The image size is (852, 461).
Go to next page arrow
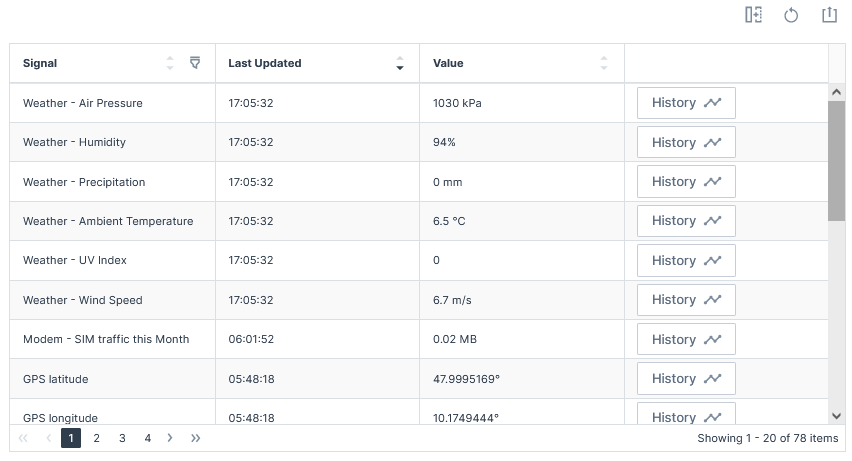click(x=170, y=438)
